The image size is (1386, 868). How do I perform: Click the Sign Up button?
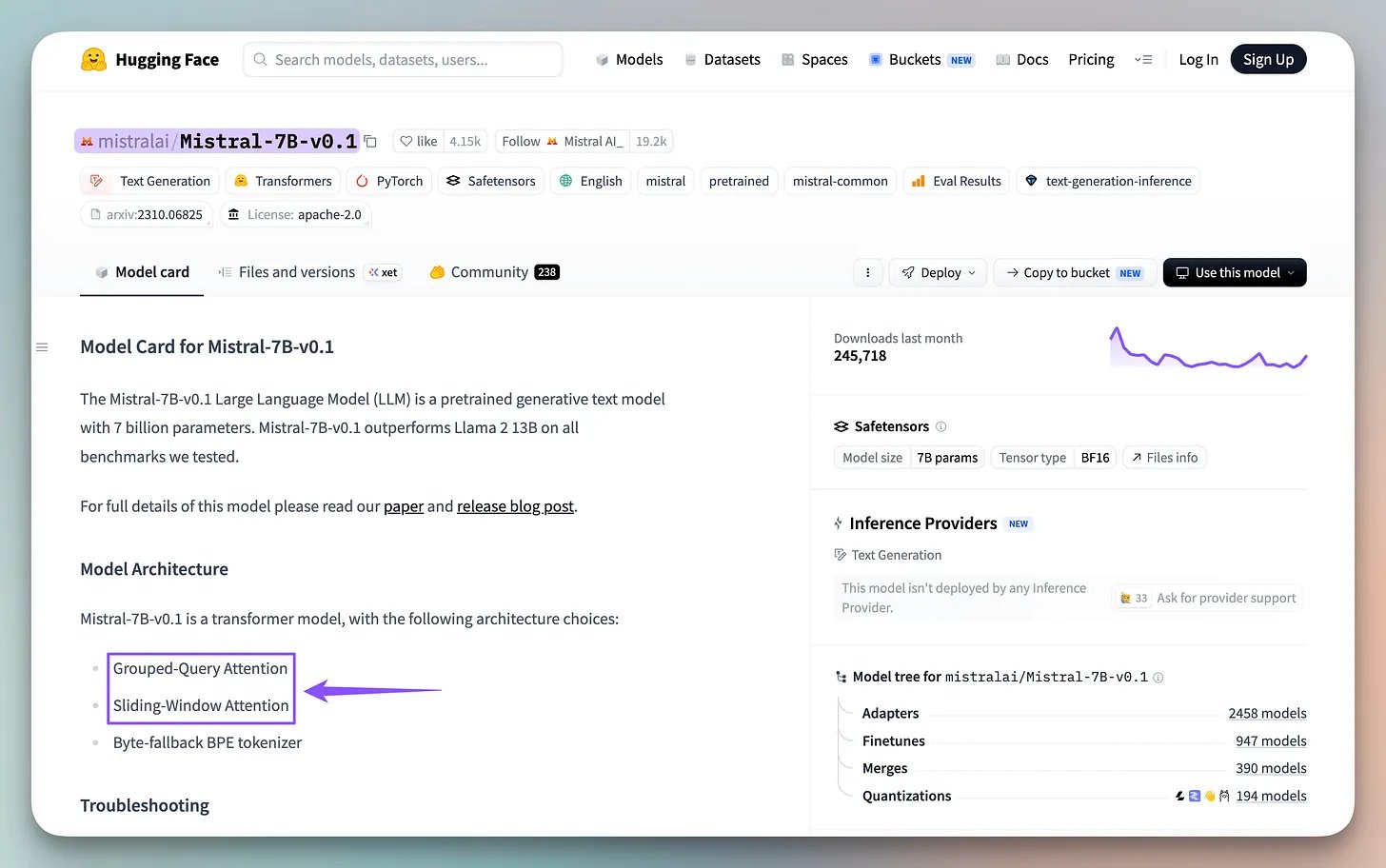[1268, 59]
